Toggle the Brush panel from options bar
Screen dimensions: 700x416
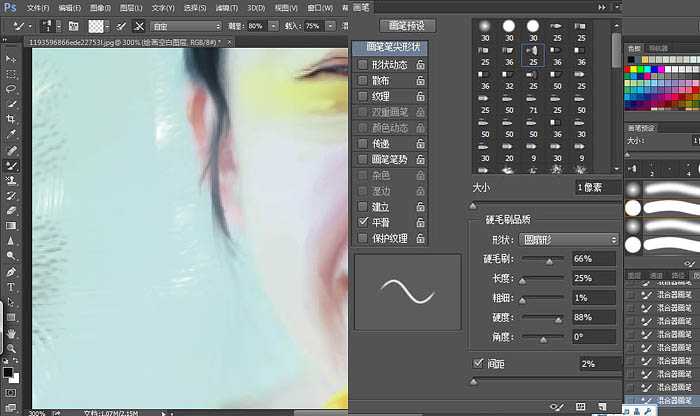click(73, 26)
